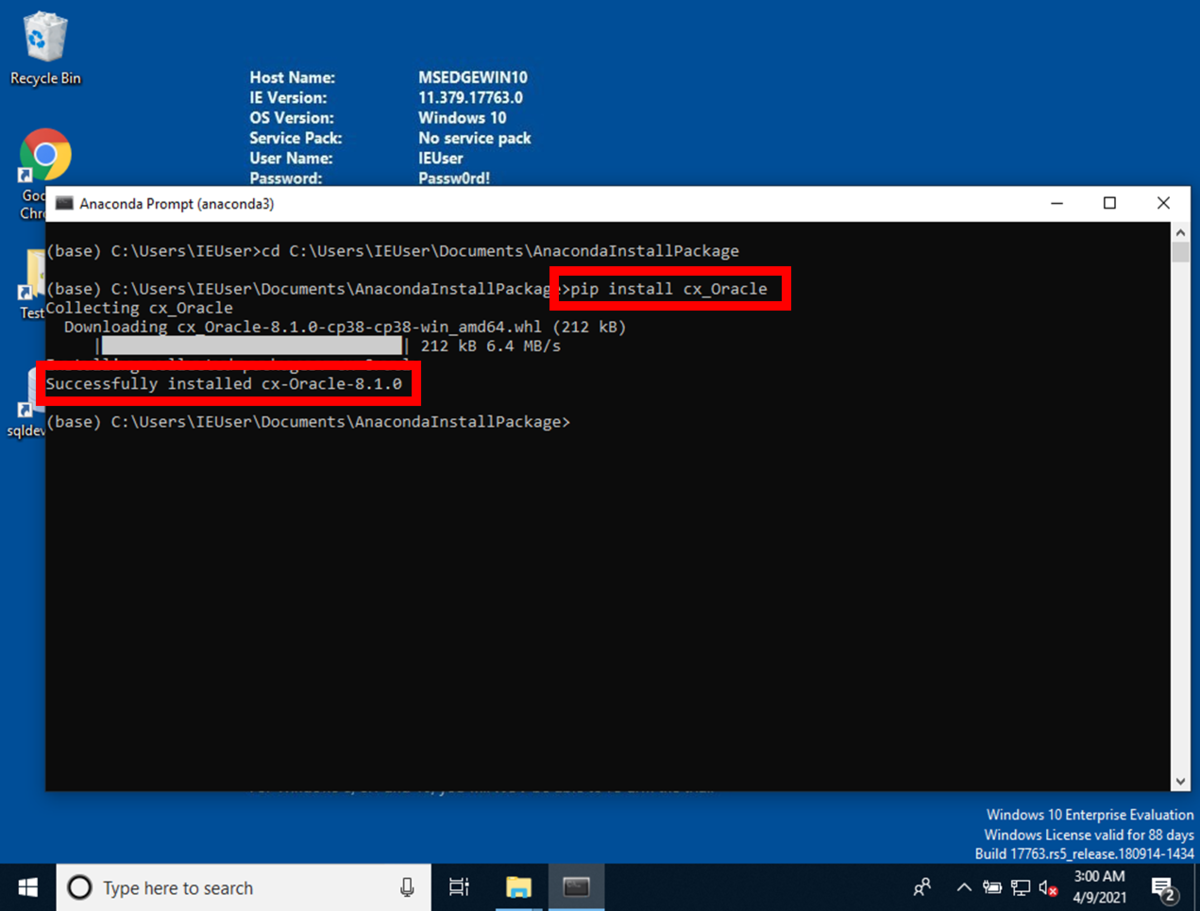The height and width of the screenshot is (911, 1200).
Task: Click the download progress bar in the prompt
Action: [251, 346]
